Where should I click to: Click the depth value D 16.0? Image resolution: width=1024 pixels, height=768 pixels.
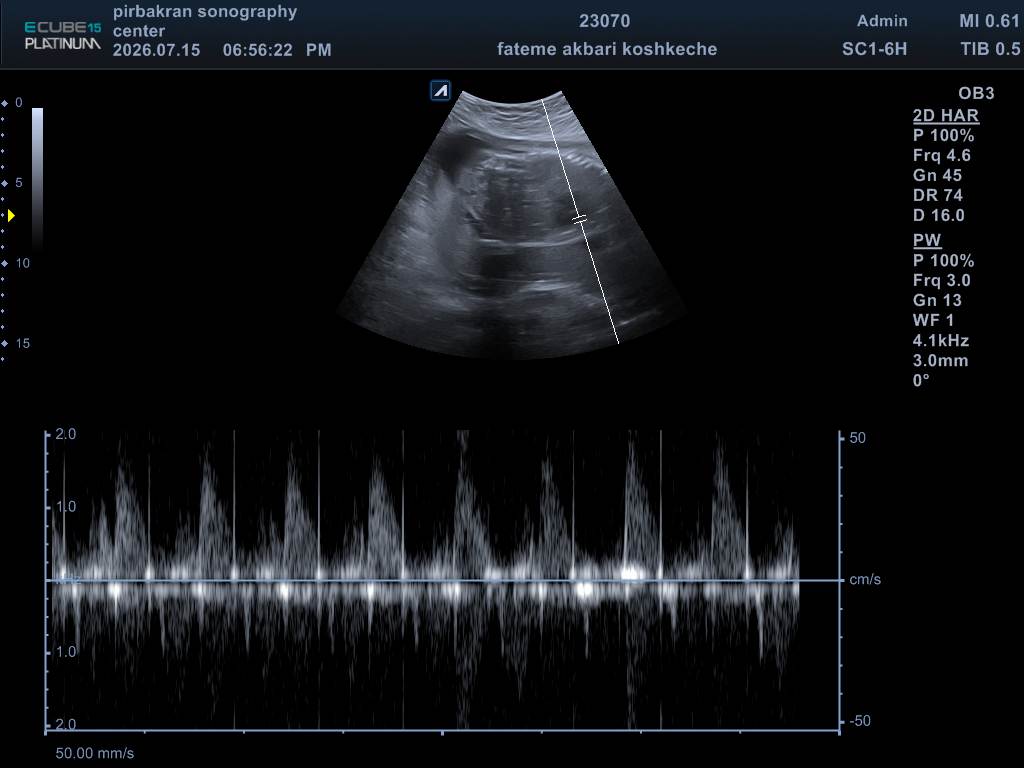938,216
